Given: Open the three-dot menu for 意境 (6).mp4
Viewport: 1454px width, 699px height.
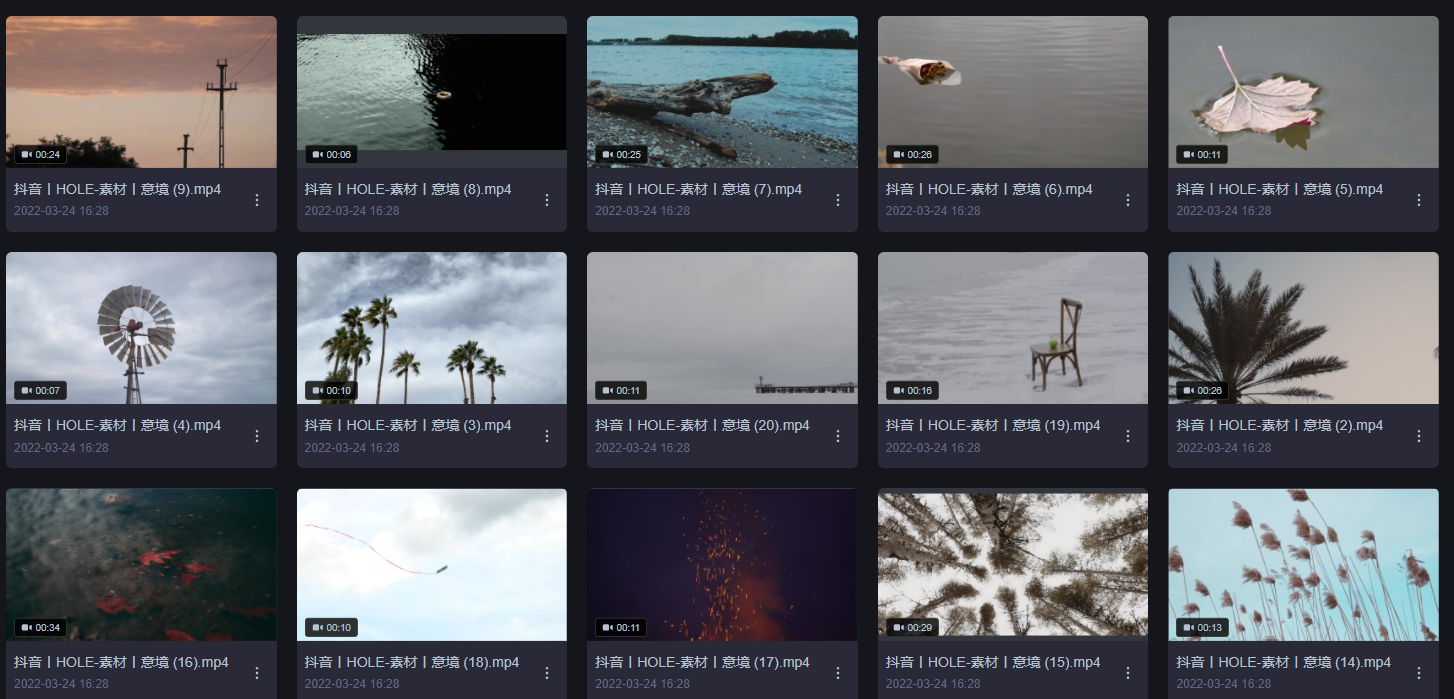Looking at the screenshot, I should [1128, 200].
